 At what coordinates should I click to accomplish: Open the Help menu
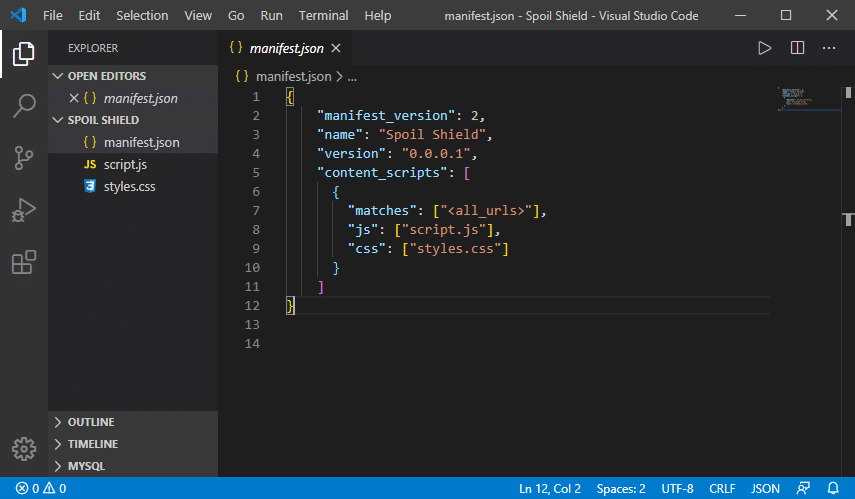[x=377, y=15]
